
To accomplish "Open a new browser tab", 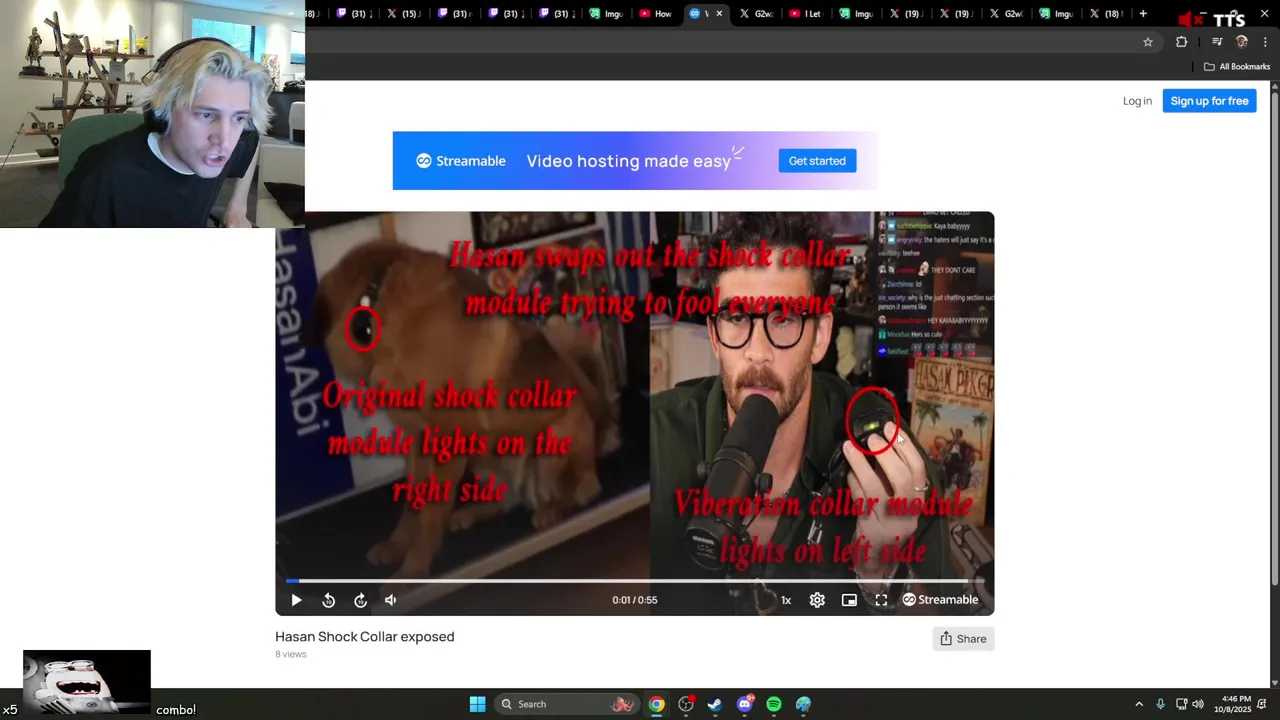I will [1143, 14].
